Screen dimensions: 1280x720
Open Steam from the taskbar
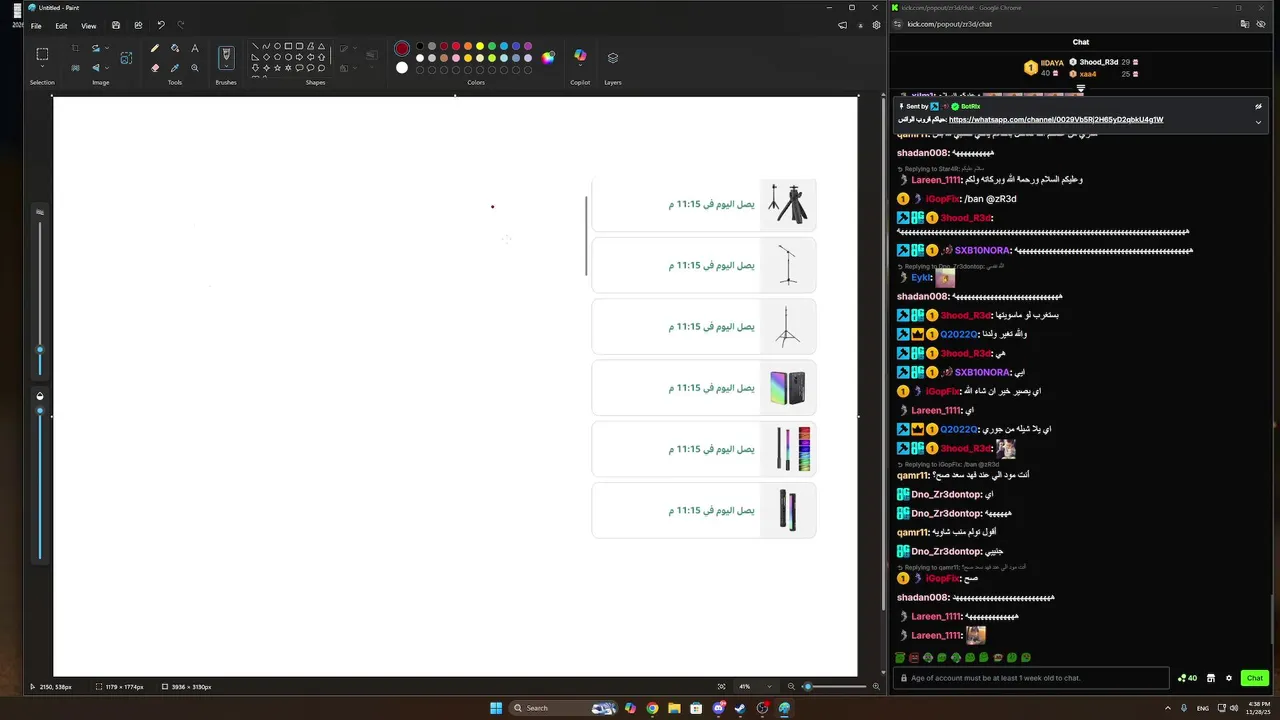point(740,708)
